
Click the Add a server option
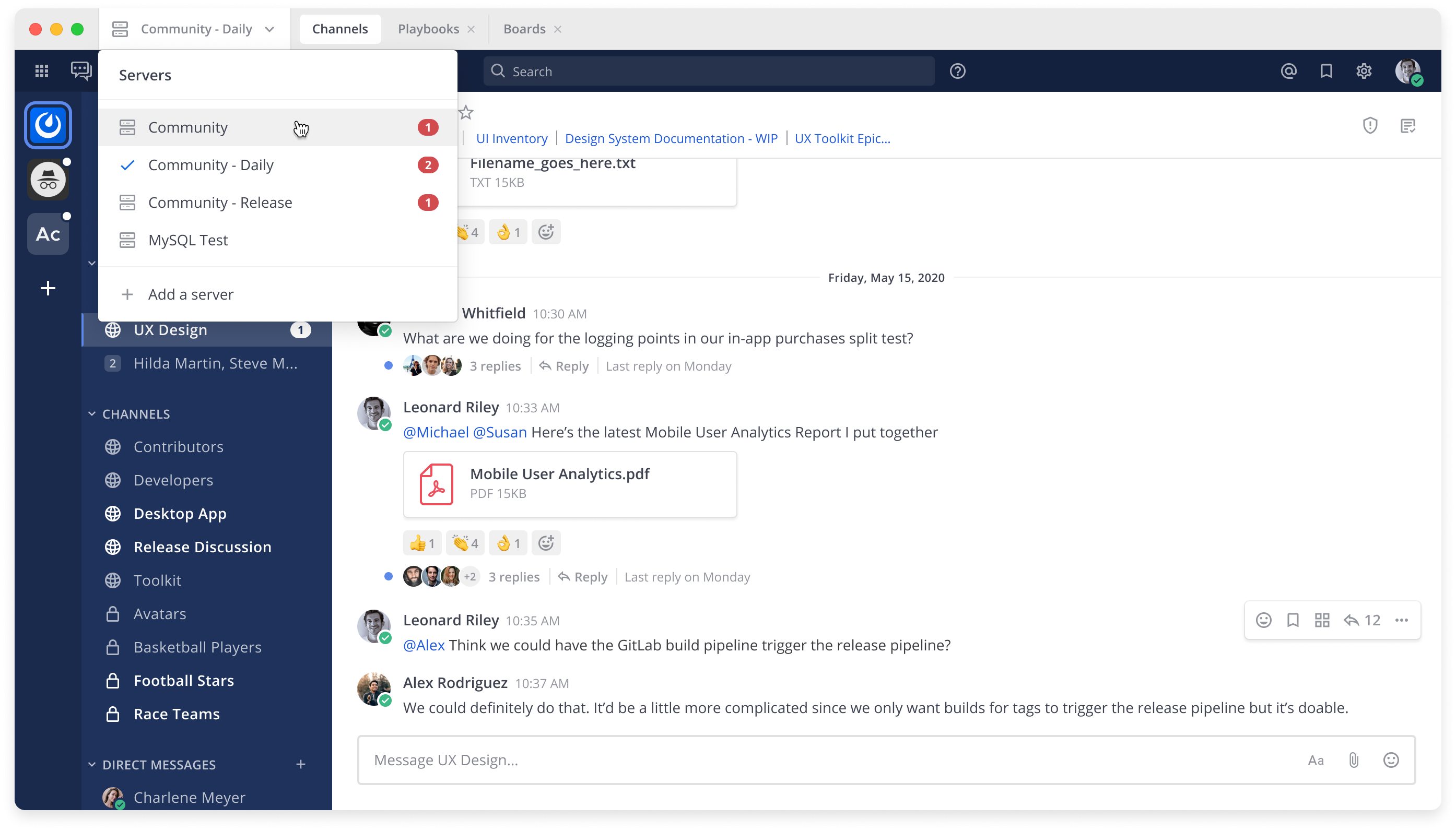click(191, 293)
